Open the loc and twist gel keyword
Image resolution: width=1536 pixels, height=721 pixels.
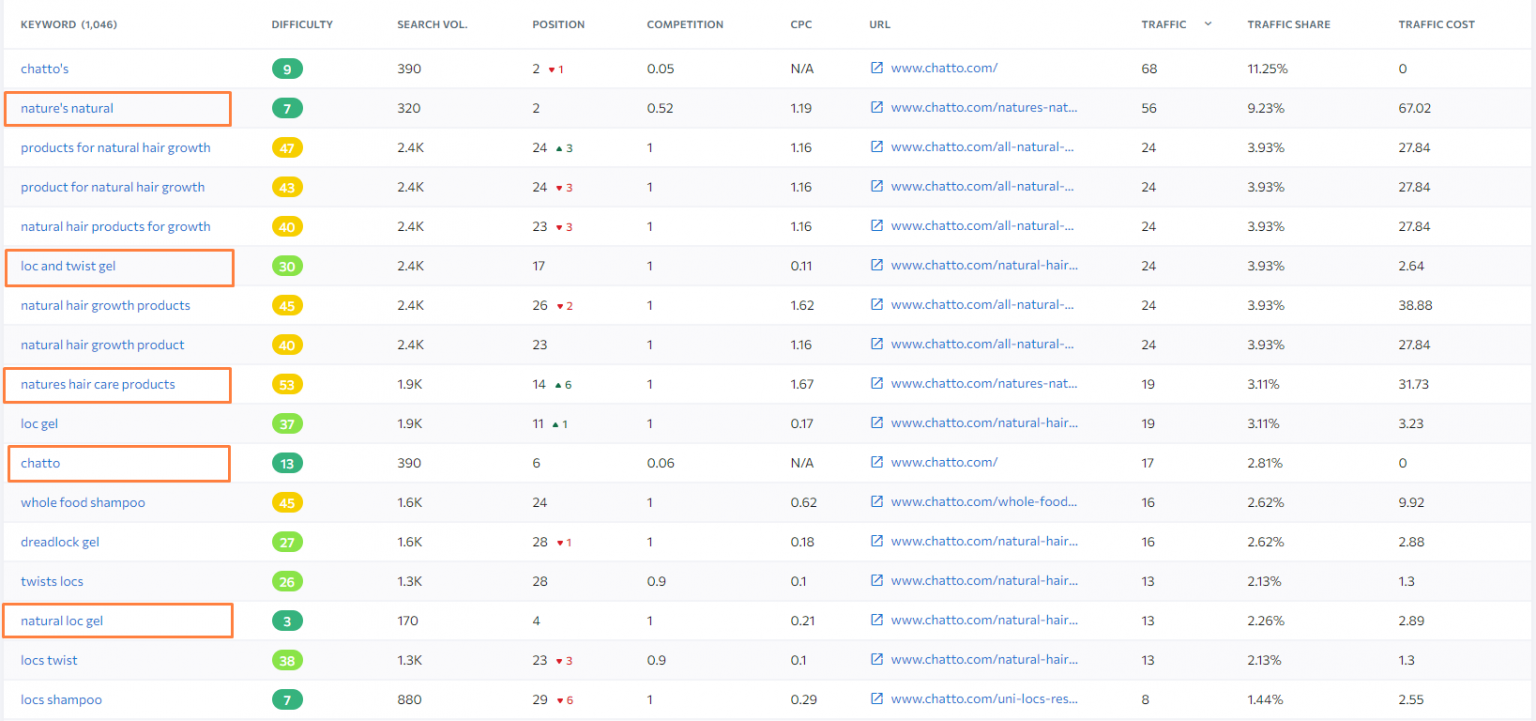click(69, 266)
